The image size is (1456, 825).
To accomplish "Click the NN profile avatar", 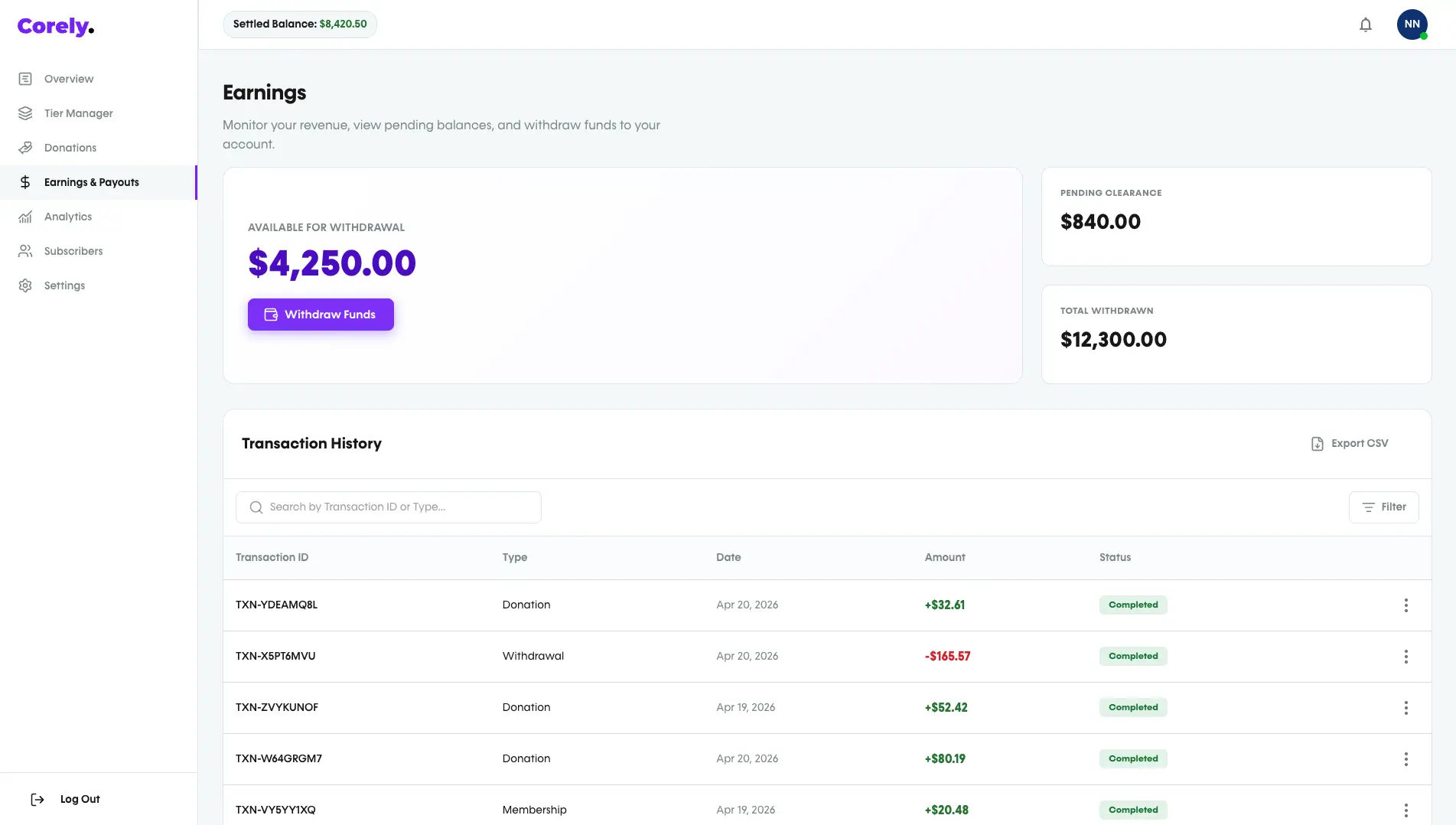I will tap(1412, 24).
